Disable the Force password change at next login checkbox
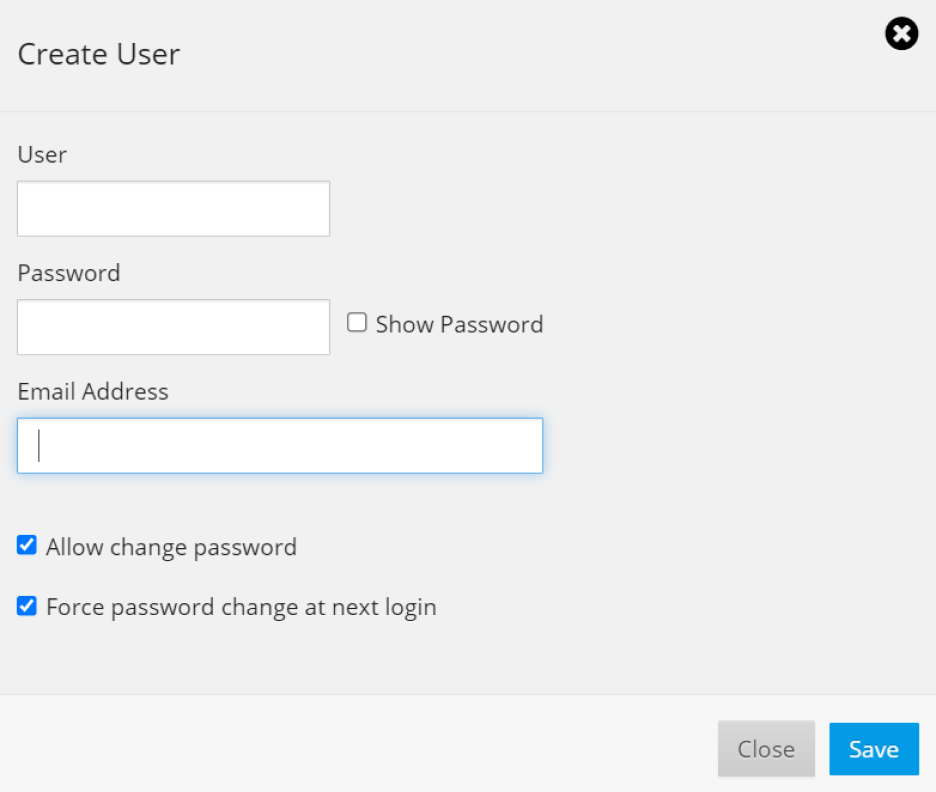 pyautogui.click(x=27, y=605)
